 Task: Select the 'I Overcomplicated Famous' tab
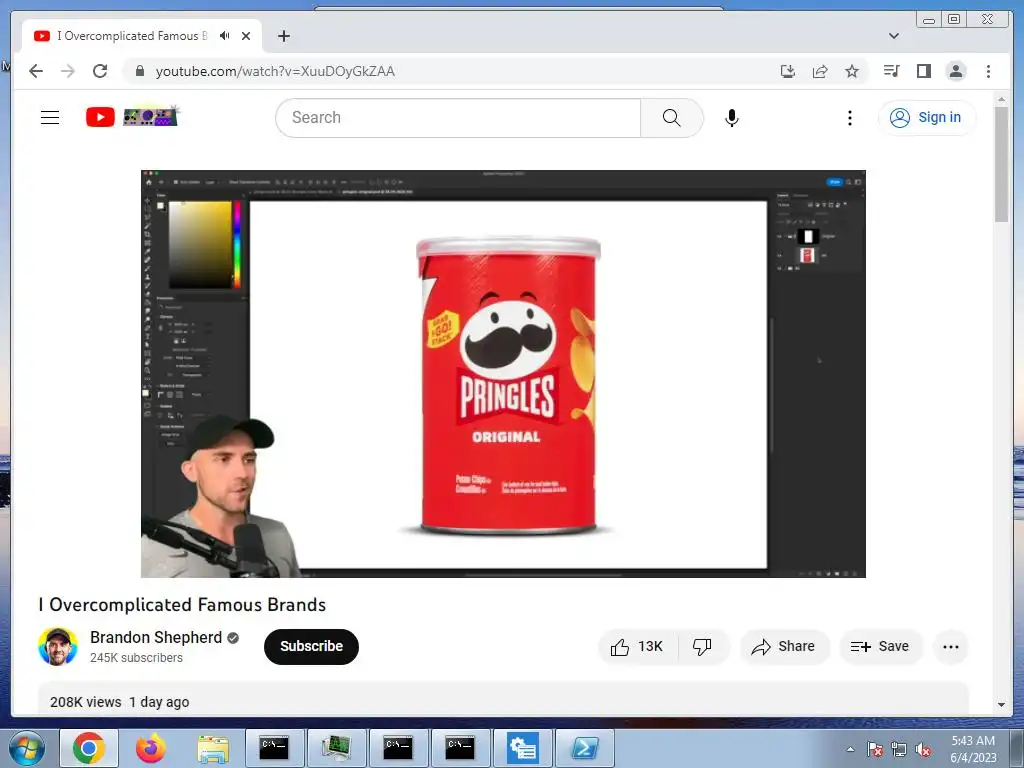[x=142, y=36]
